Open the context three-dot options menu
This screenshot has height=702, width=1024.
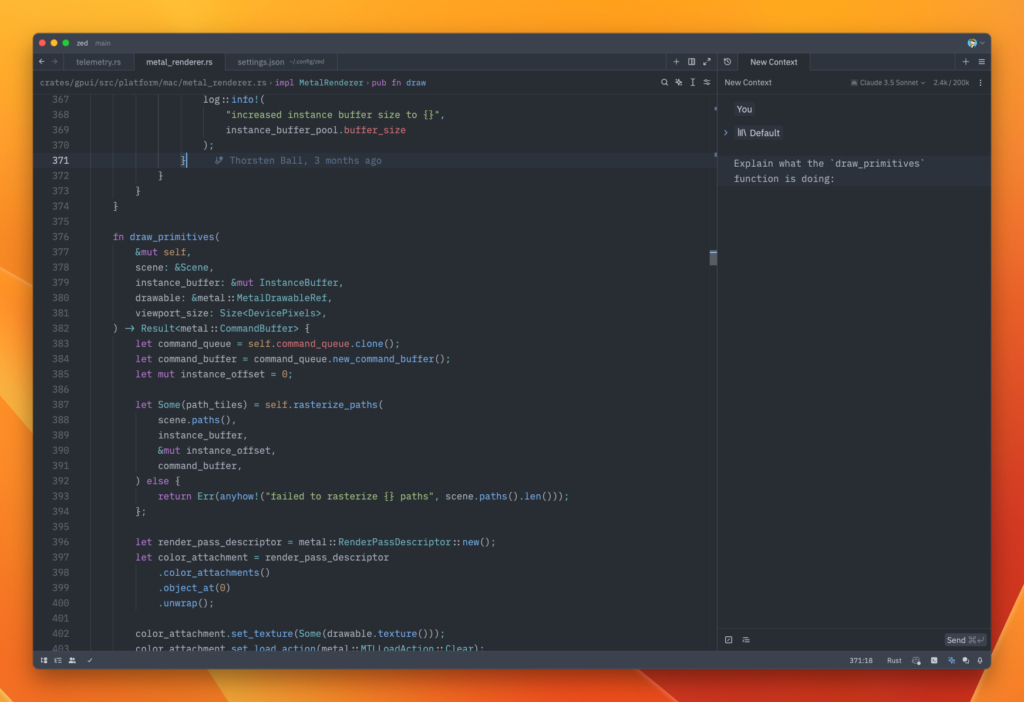click(x=980, y=82)
